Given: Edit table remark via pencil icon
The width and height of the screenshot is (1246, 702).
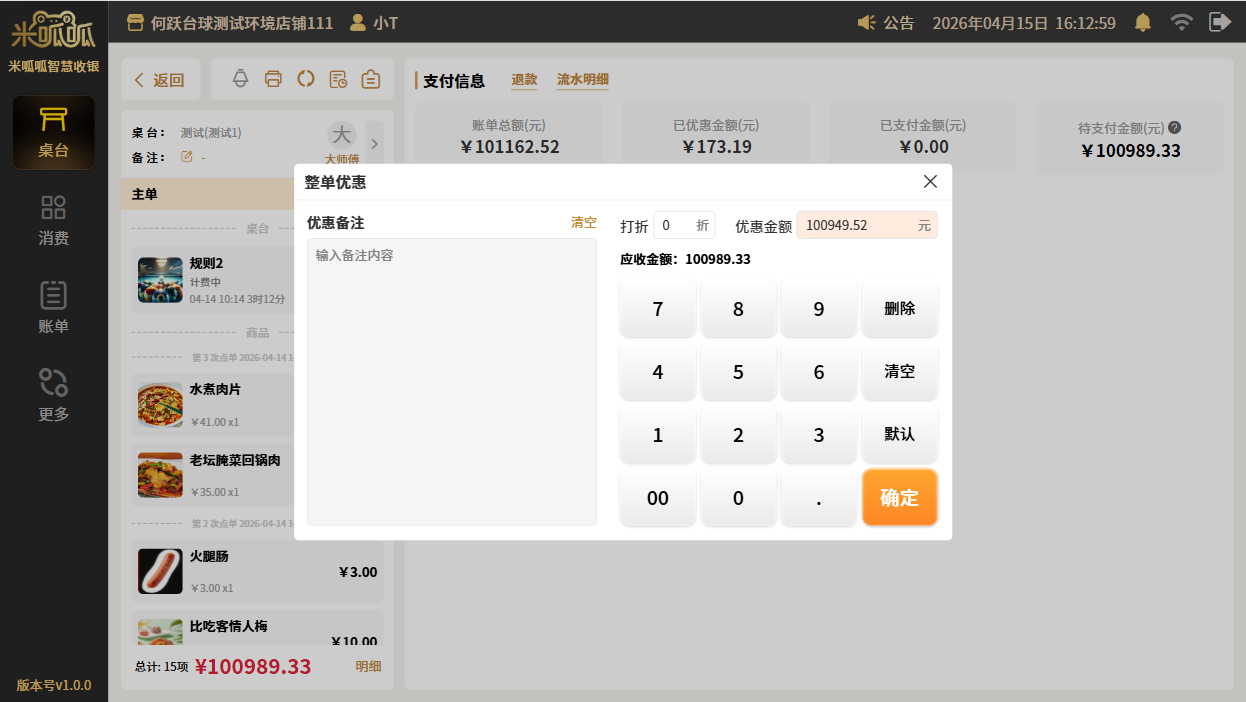Looking at the screenshot, I should point(186,157).
